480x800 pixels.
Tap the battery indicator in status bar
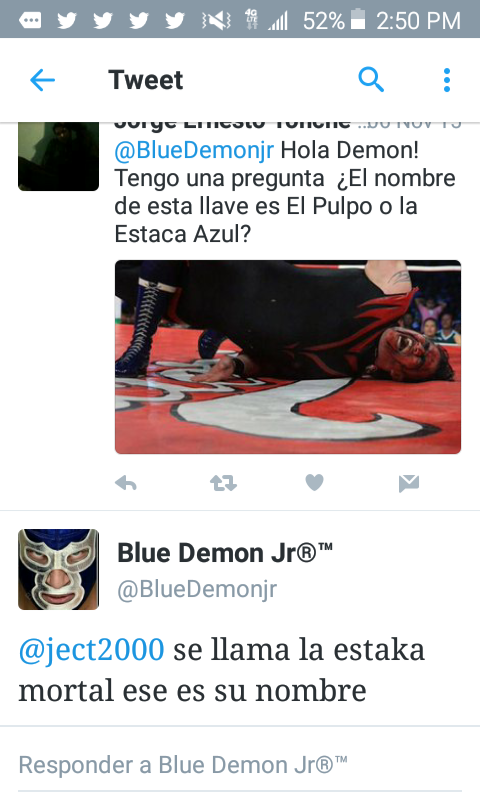tap(359, 19)
